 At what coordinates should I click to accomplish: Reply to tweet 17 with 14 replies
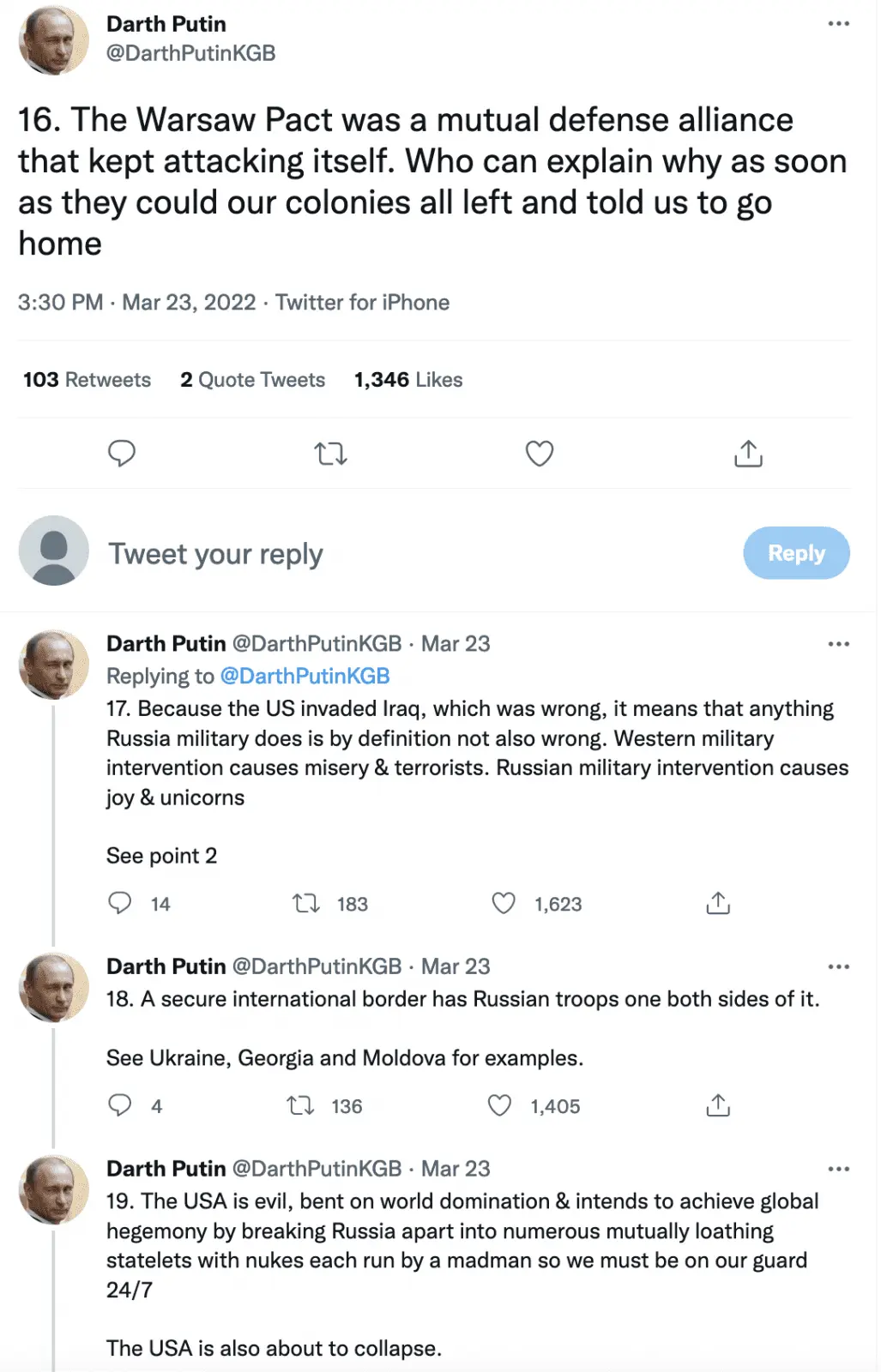point(120,904)
